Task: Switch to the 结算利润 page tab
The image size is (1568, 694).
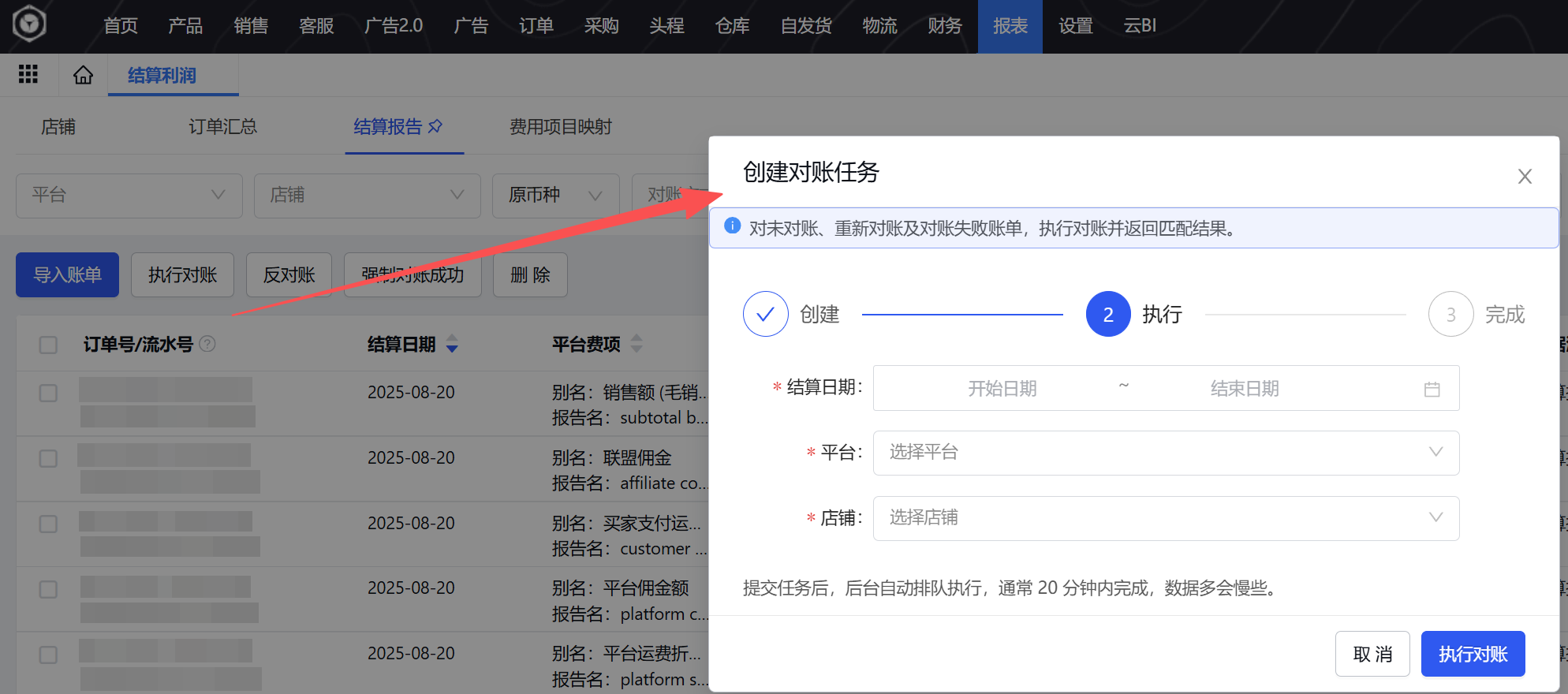Action: (x=162, y=76)
